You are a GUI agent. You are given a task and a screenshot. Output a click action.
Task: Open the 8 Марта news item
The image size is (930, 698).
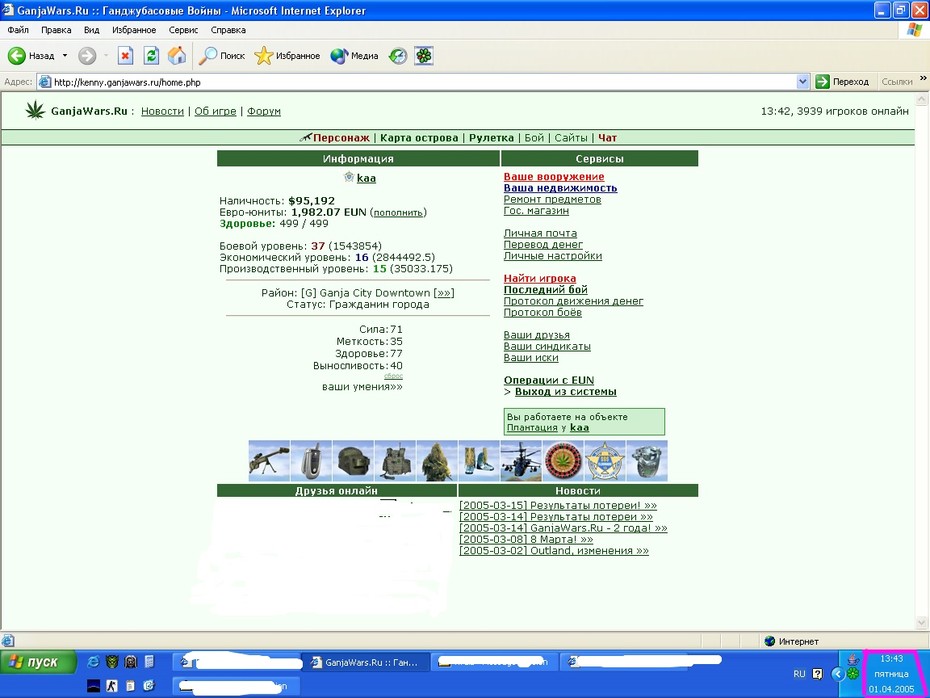click(x=526, y=539)
